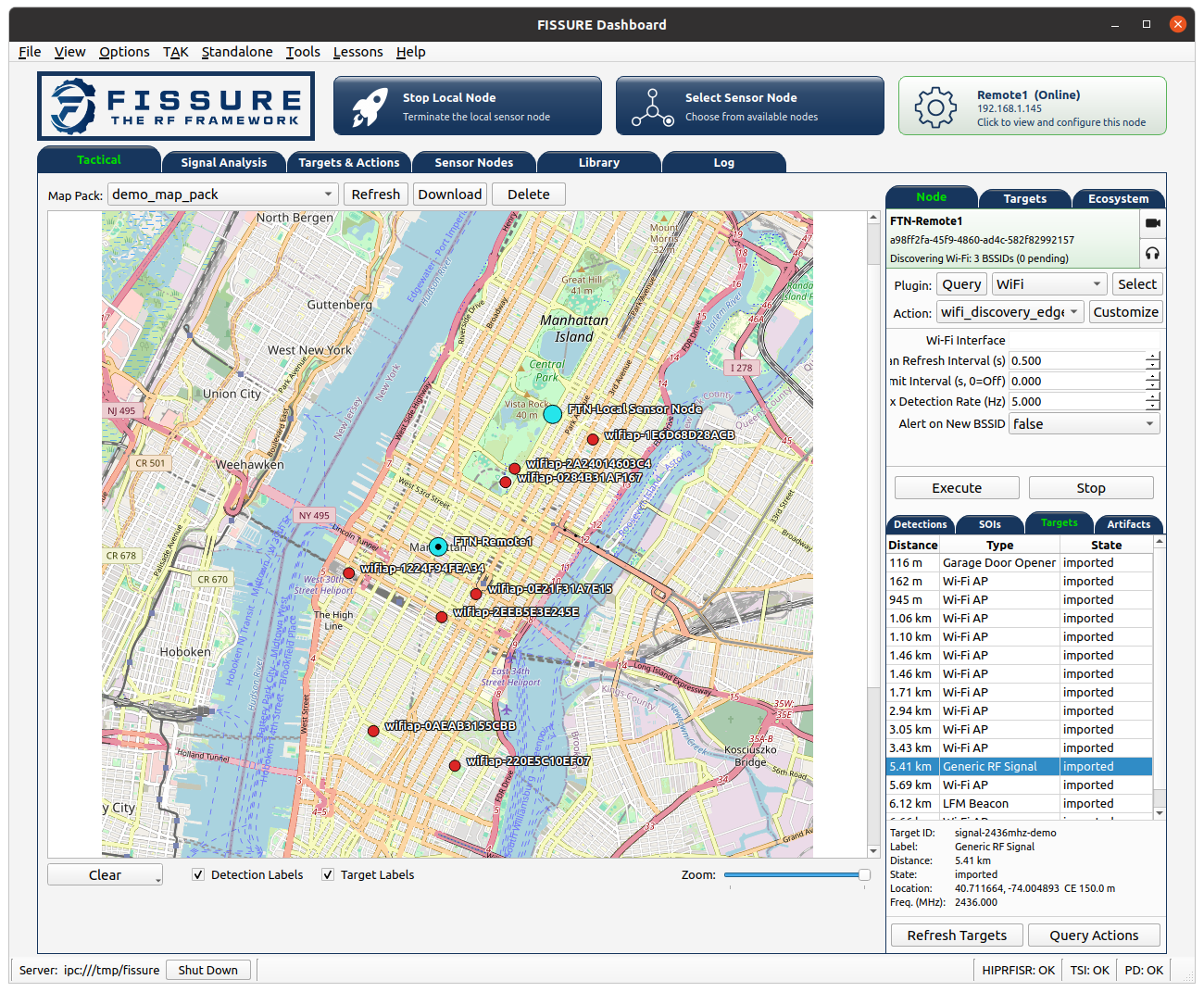Click the rocket icon on Stop Local Node

point(369,107)
